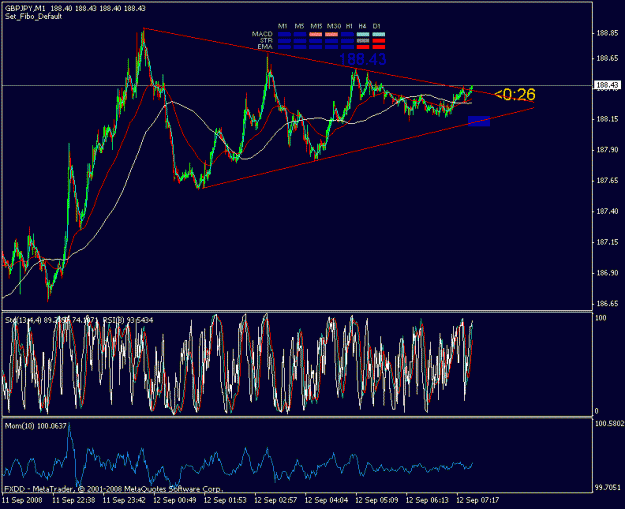This screenshot has width=625, height=509.
Task: Click the 12 Sep 06:13 time axis label
Action: (x=427, y=500)
